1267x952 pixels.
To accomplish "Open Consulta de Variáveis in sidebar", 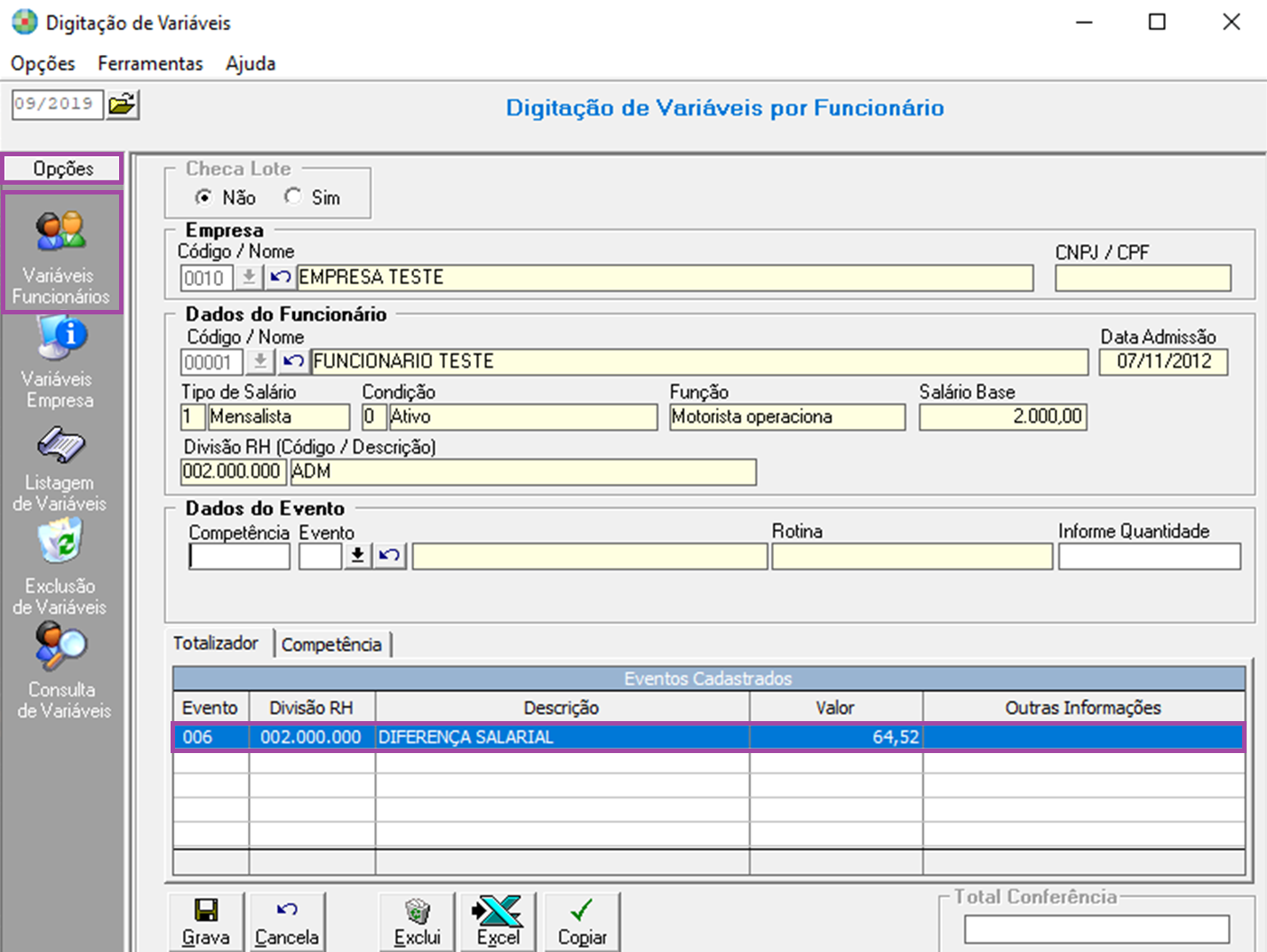I will coord(62,671).
